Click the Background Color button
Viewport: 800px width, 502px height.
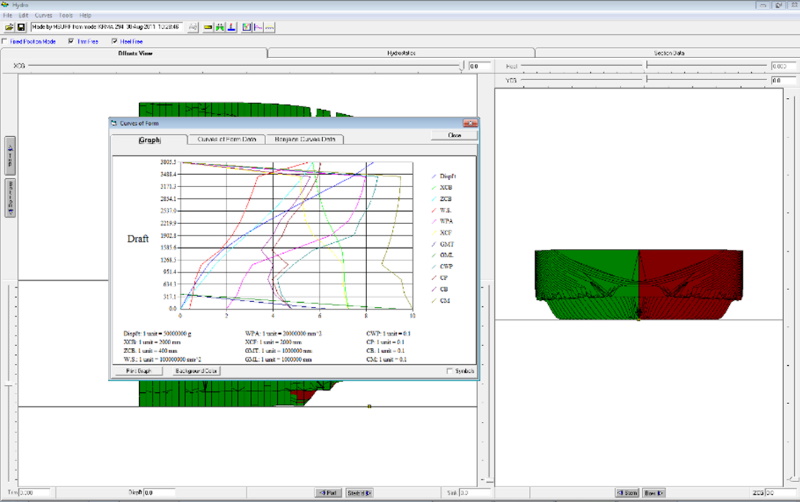(196, 371)
